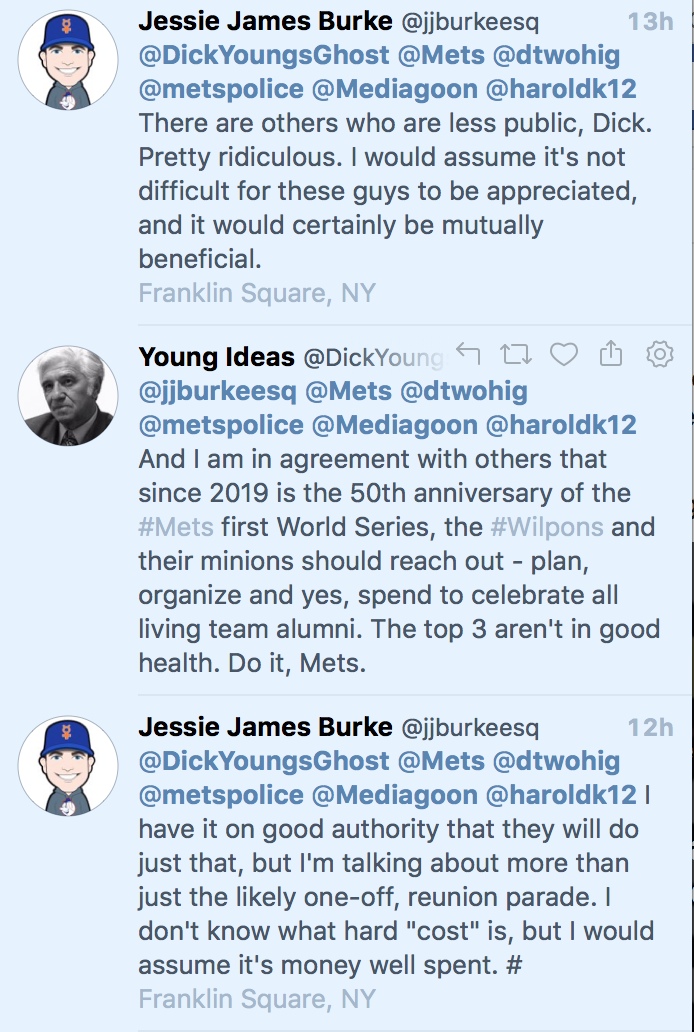694x1032 pixels.
Task: Click @jjburkeesq mention in Young Ideas tweet
Action: click(x=217, y=391)
